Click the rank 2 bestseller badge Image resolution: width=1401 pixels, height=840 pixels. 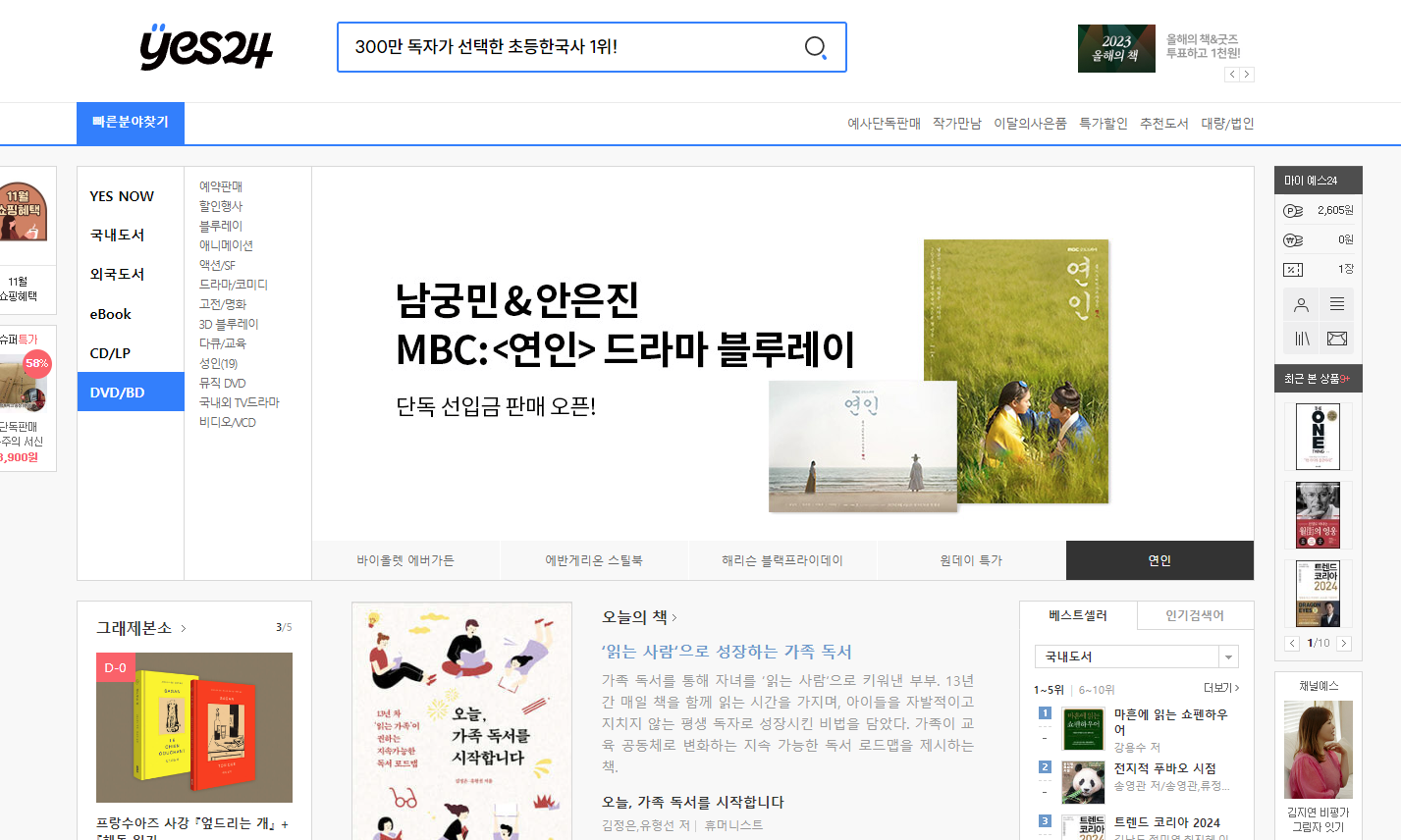[x=1045, y=767]
